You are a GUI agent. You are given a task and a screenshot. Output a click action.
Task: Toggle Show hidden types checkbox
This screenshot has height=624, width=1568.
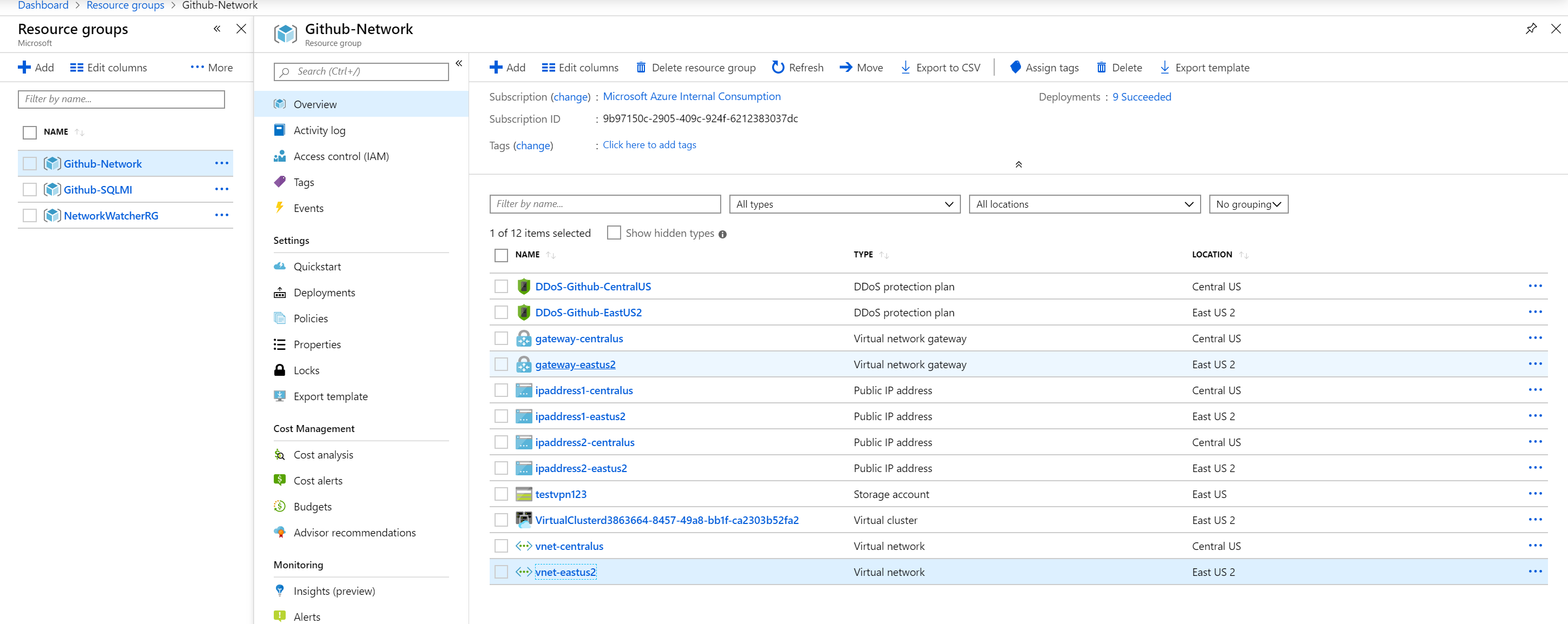[614, 233]
